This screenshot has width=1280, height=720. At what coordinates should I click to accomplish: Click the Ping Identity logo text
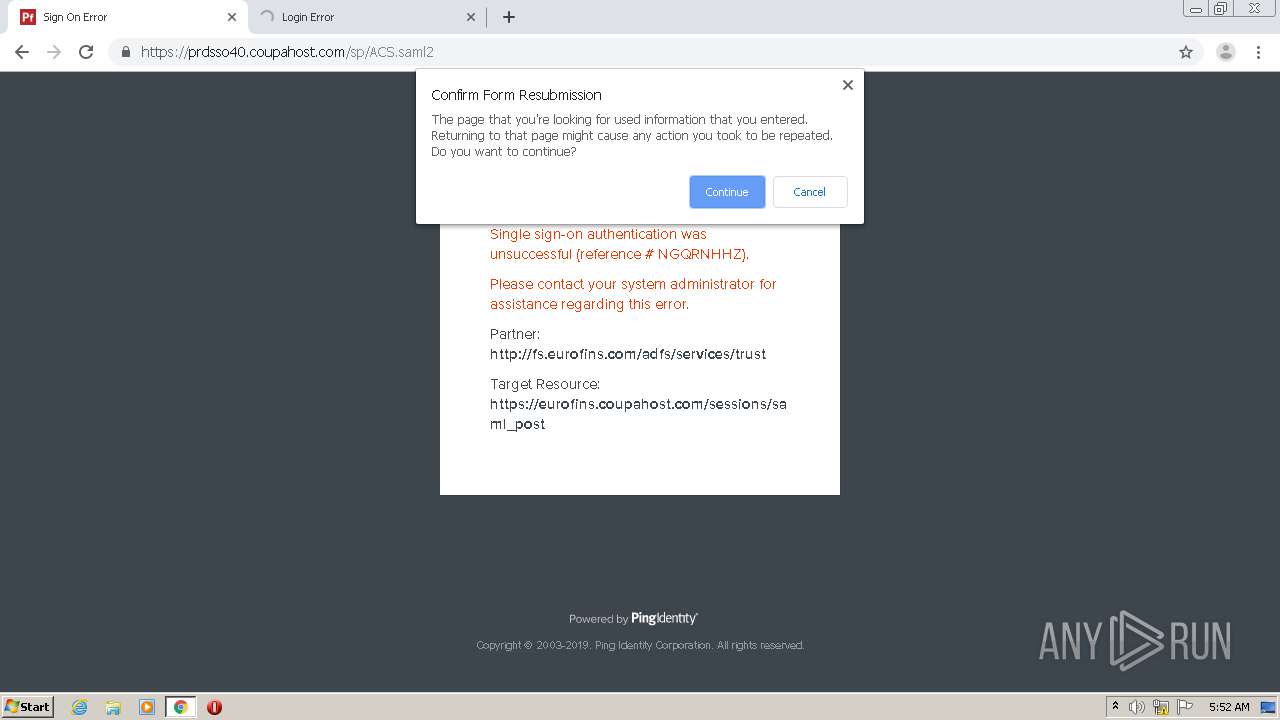point(664,618)
